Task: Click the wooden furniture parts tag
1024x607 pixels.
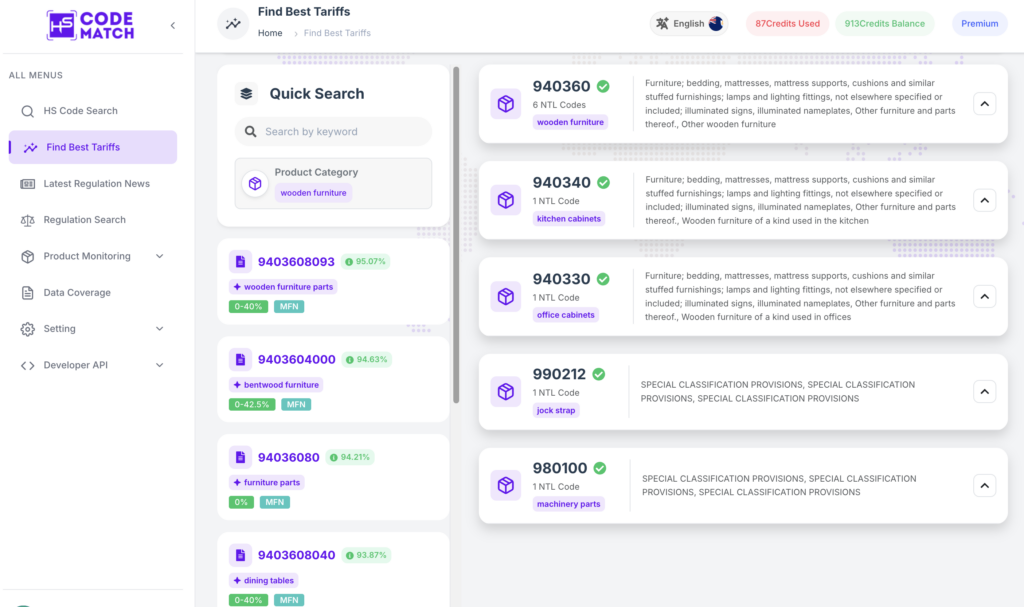Action: pos(283,287)
